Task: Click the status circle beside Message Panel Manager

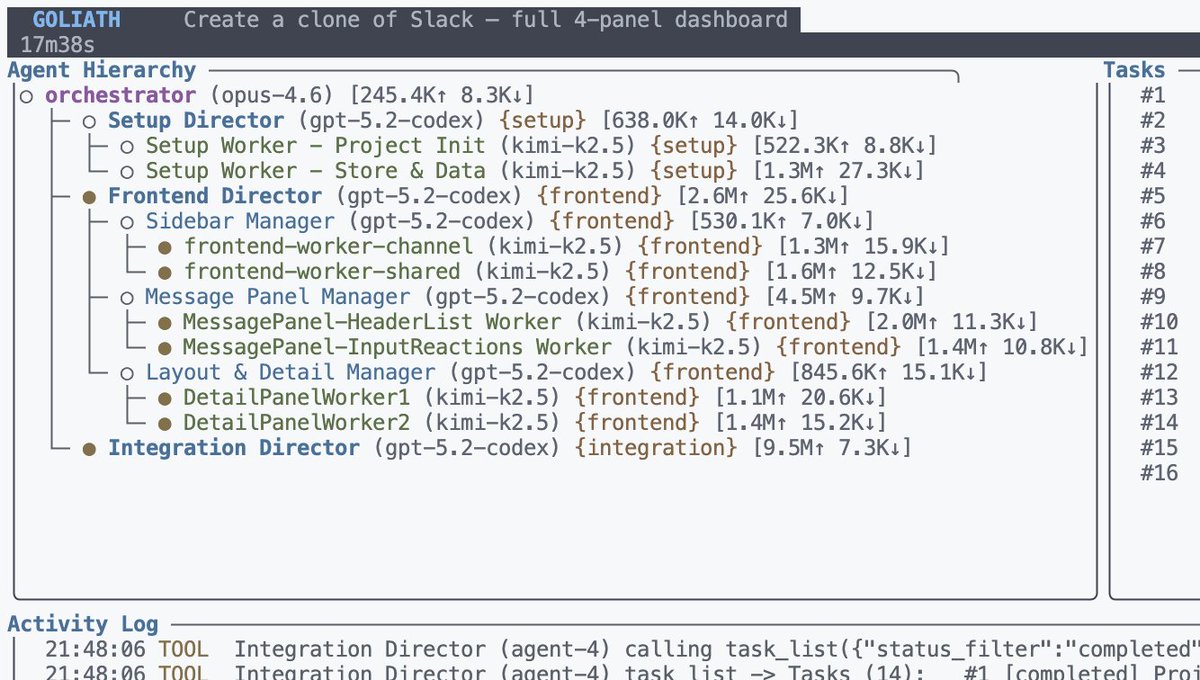Action: tap(127, 298)
